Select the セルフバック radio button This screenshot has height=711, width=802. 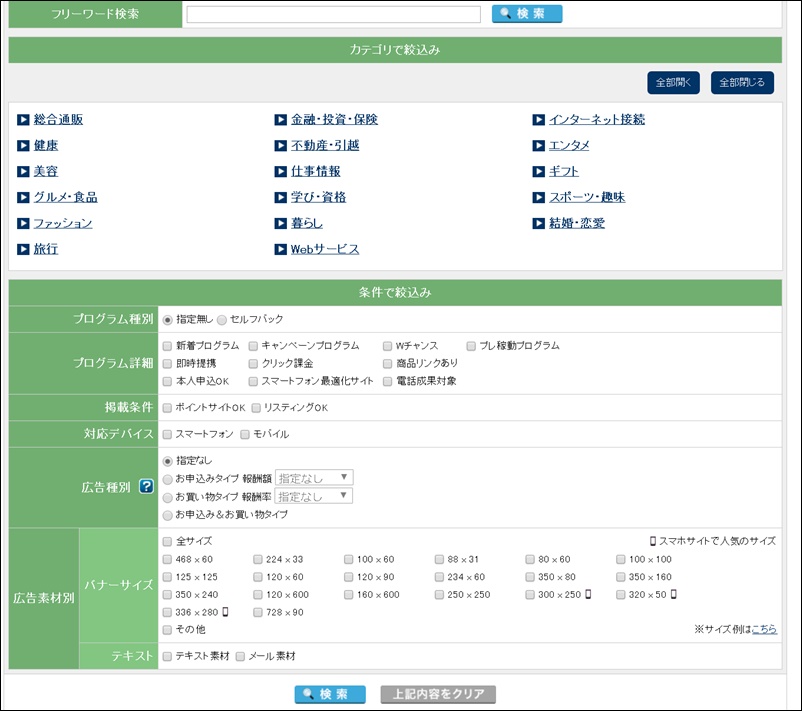(222, 320)
